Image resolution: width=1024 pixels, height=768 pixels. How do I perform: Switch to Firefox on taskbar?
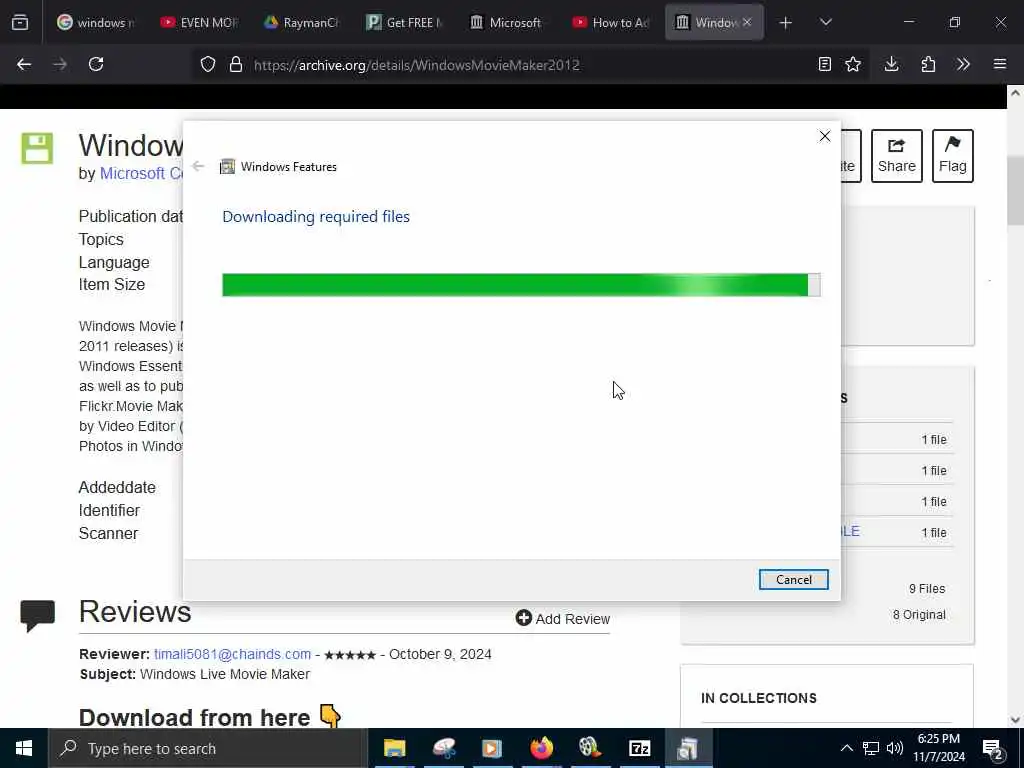point(541,748)
